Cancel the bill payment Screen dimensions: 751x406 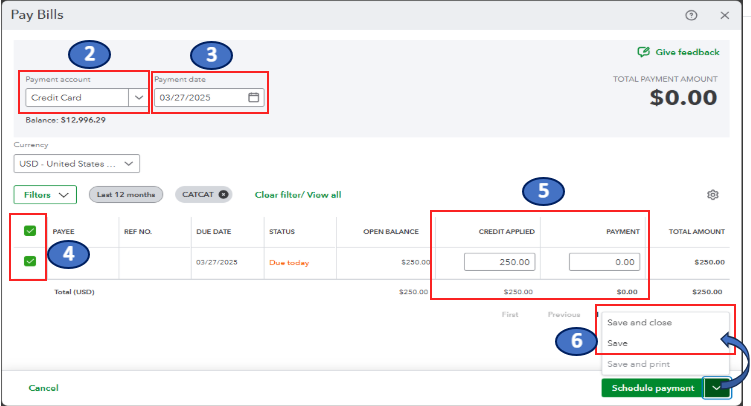(44, 388)
